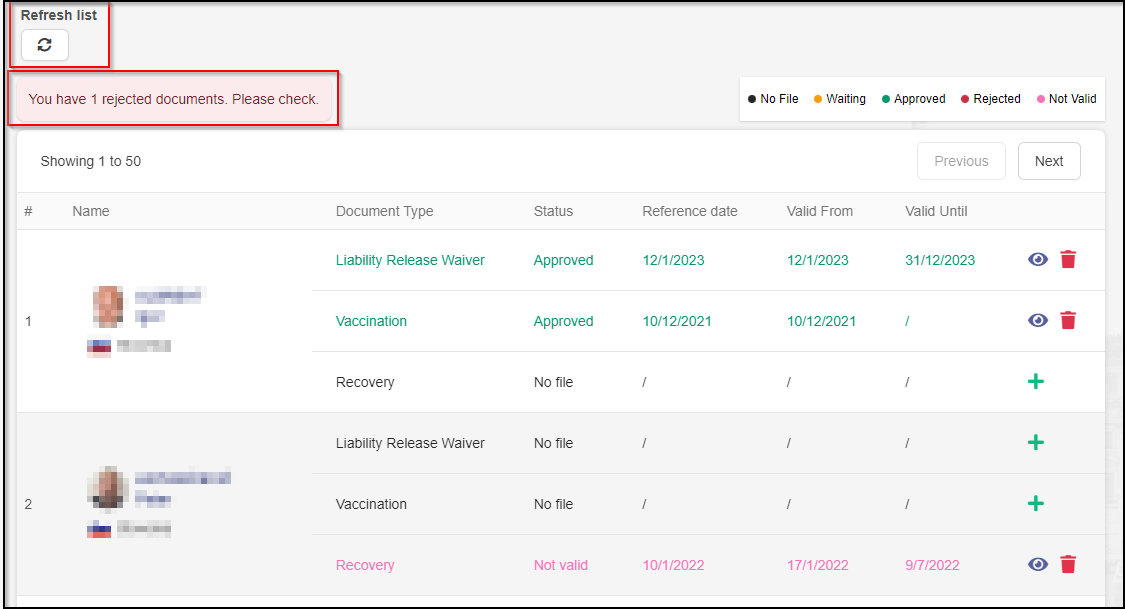Click the green Approved legend dot
Image resolution: width=1125 pixels, height=609 pixels.
(x=886, y=99)
